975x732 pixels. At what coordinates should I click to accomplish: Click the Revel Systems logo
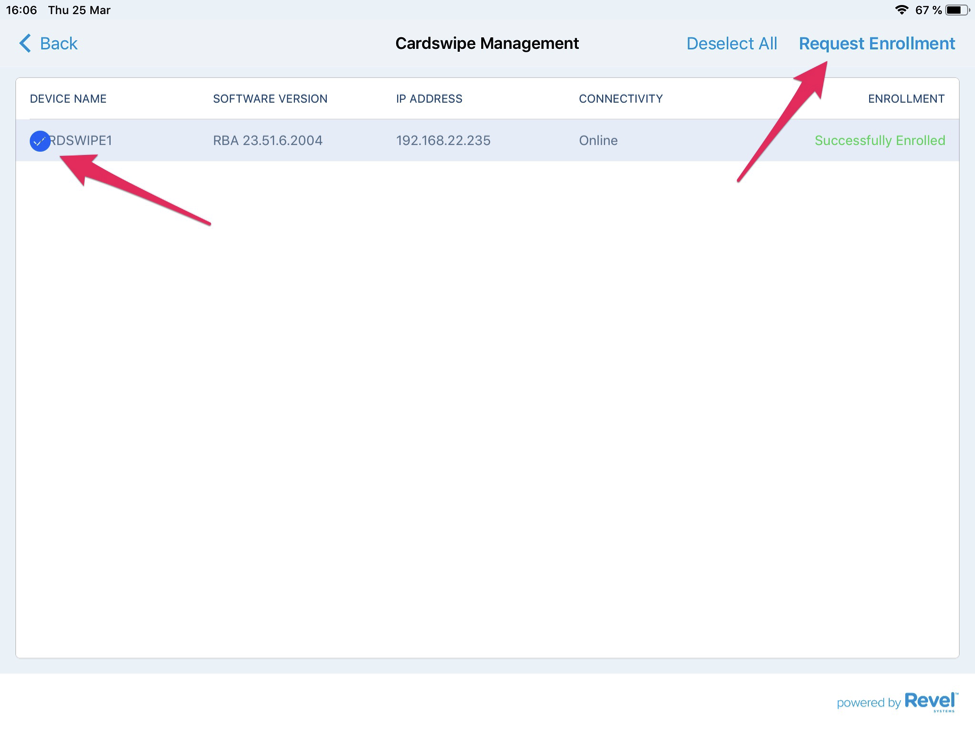point(930,701)
